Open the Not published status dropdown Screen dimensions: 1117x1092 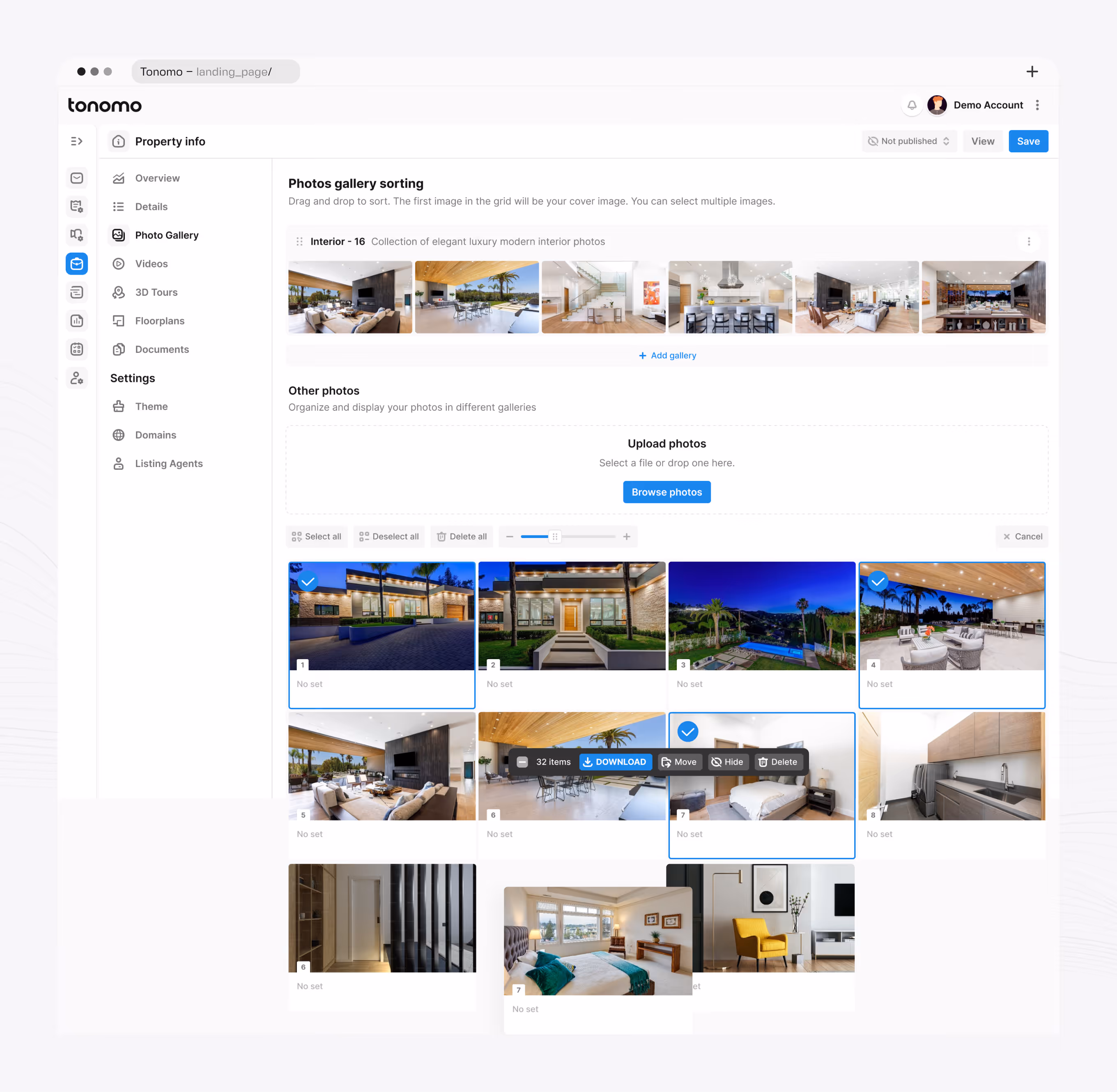(909, 141)
